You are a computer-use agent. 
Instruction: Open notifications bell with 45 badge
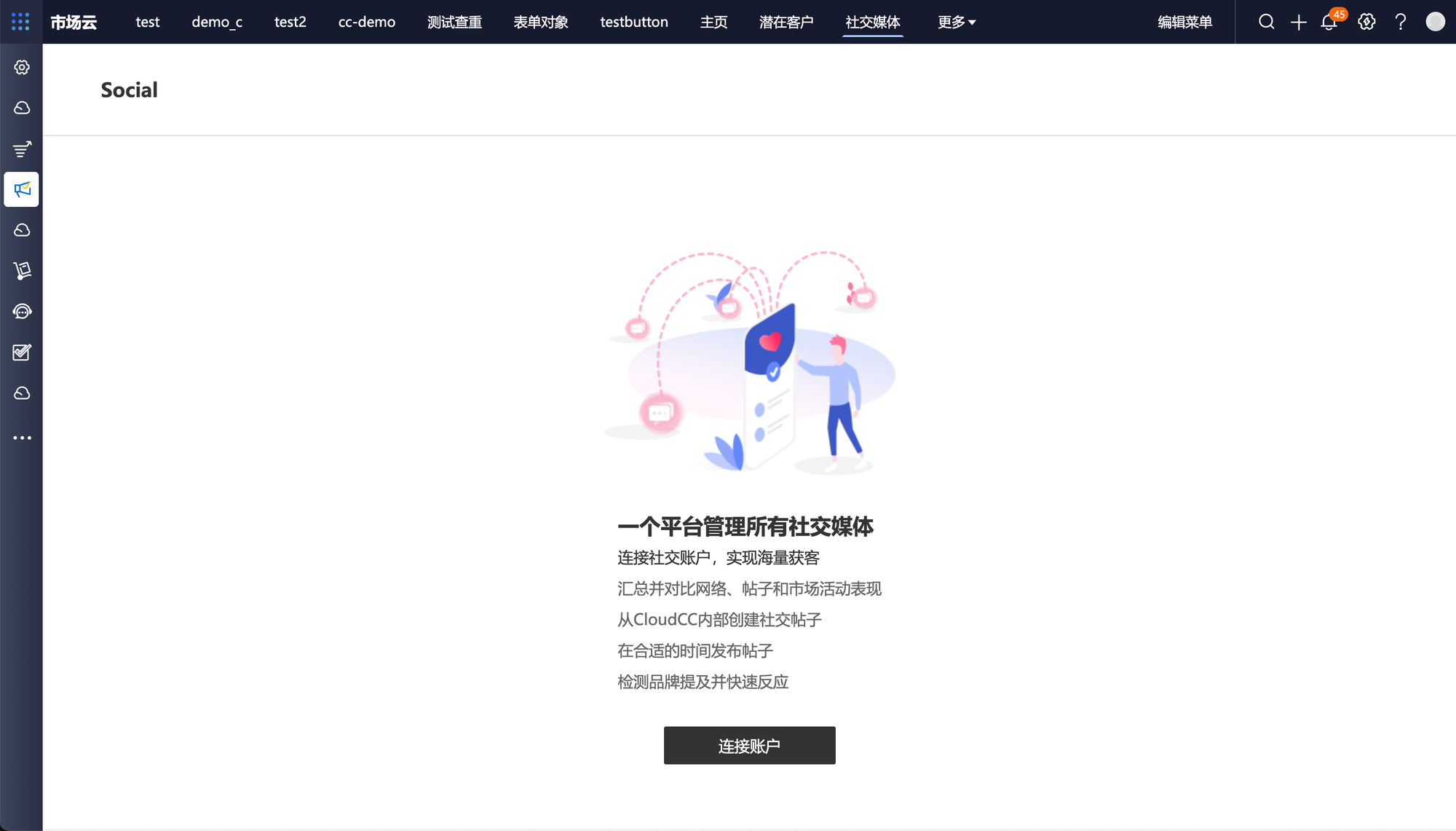(1329, 22)
